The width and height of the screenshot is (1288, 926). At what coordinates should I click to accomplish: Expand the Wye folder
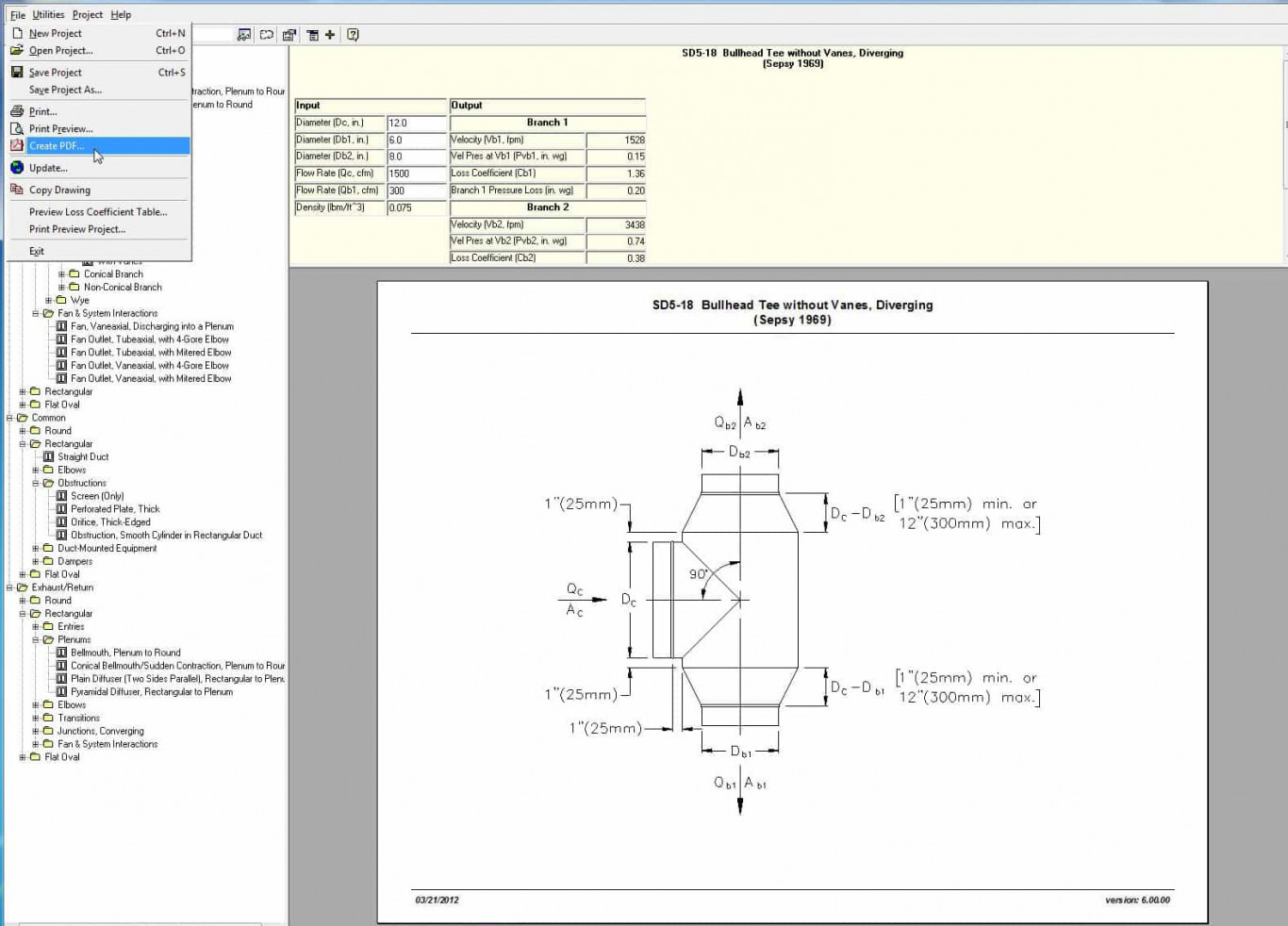point(49,300)
